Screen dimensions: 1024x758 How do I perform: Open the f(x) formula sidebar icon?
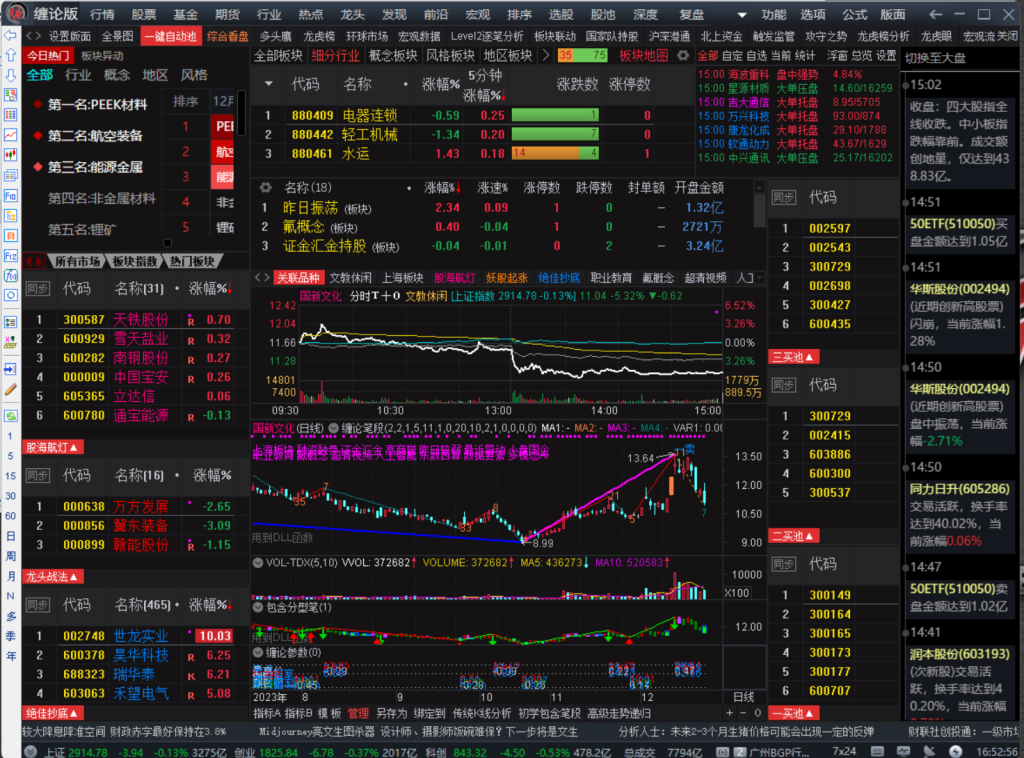point(10,276)
